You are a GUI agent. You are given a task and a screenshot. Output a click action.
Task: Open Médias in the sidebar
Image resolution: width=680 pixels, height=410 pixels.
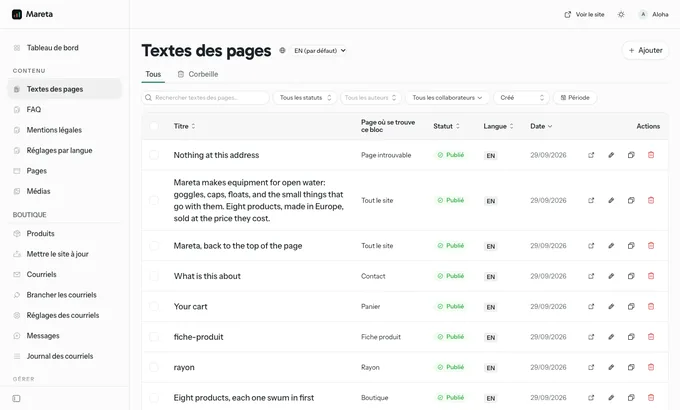click(65, 191)
